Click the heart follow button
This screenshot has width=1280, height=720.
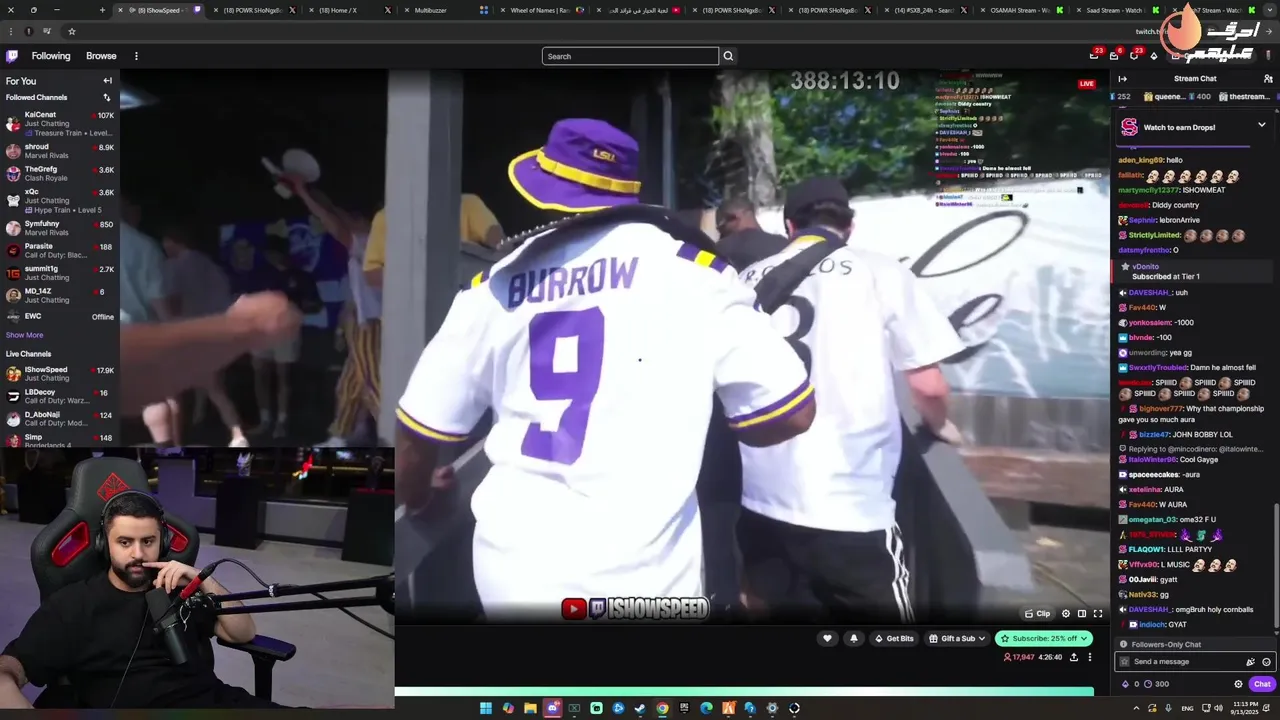coord(827,638)
